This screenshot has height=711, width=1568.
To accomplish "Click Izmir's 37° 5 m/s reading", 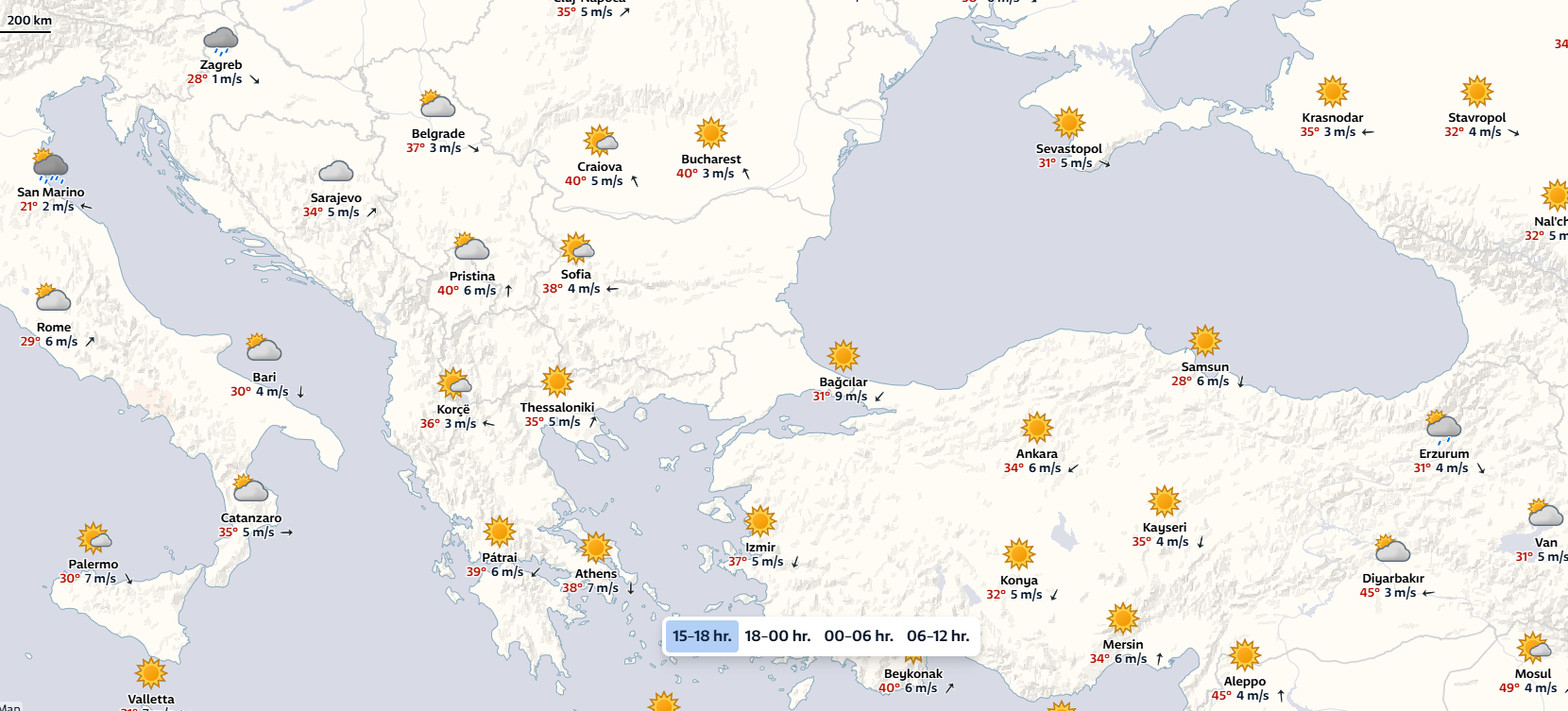I will pyautogui.click(x=756, y=562).
